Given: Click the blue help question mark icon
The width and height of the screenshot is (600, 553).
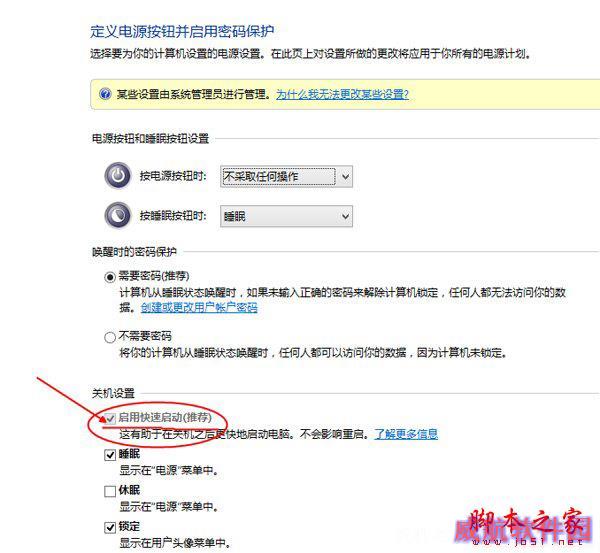Looking at the screenshot, I should click(105, 94).
